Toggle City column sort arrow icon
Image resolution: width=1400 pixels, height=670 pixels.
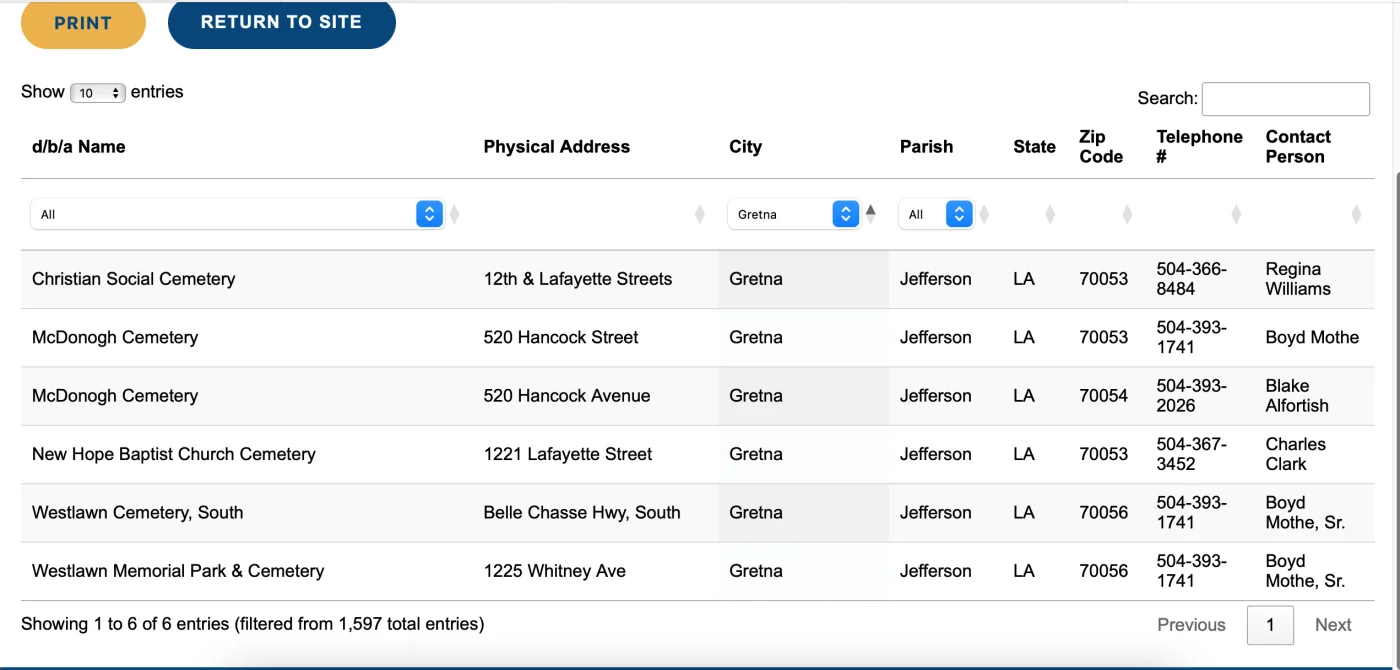[x=870, y=213]
